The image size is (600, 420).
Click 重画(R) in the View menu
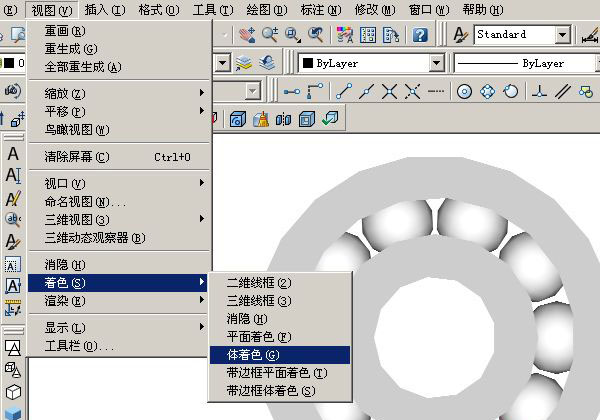(118, 31)
